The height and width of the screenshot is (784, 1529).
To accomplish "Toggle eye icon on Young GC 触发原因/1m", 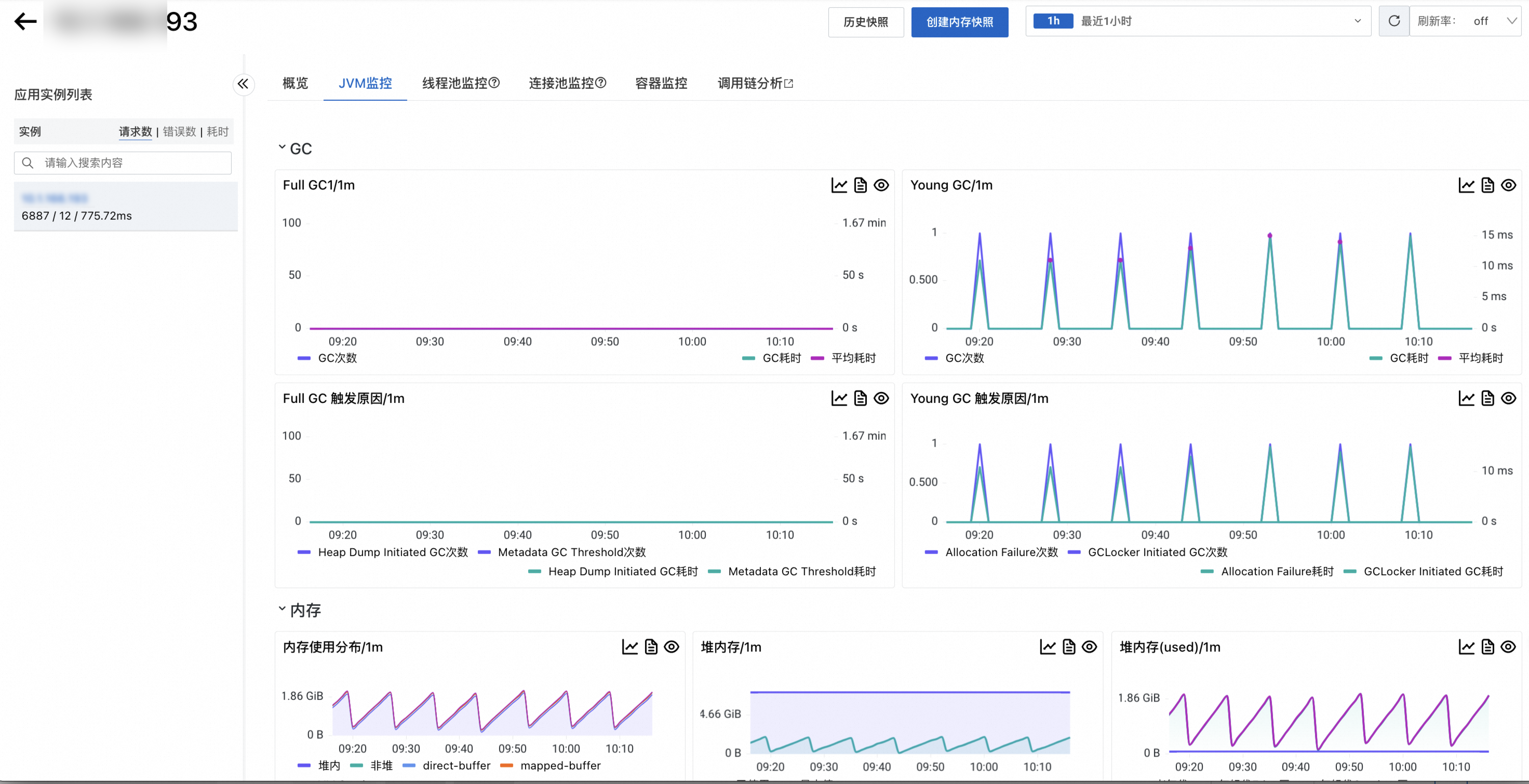I will click(1508, 398).
